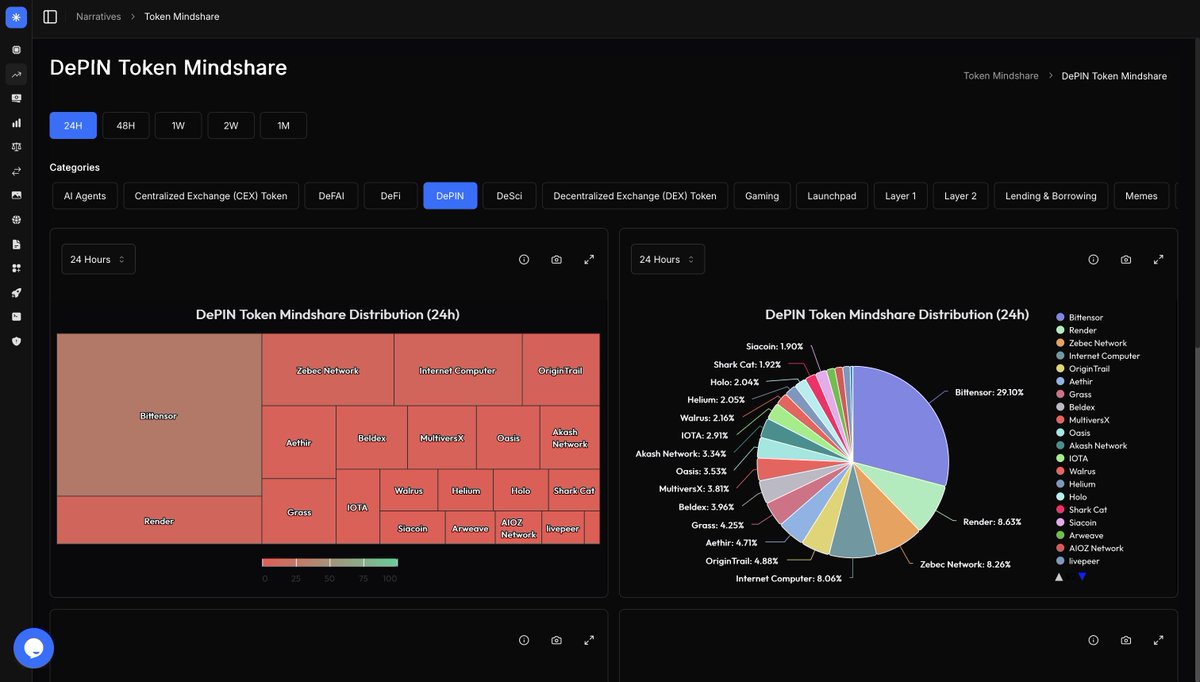Switch to the AI Agents category

point(85,196)
